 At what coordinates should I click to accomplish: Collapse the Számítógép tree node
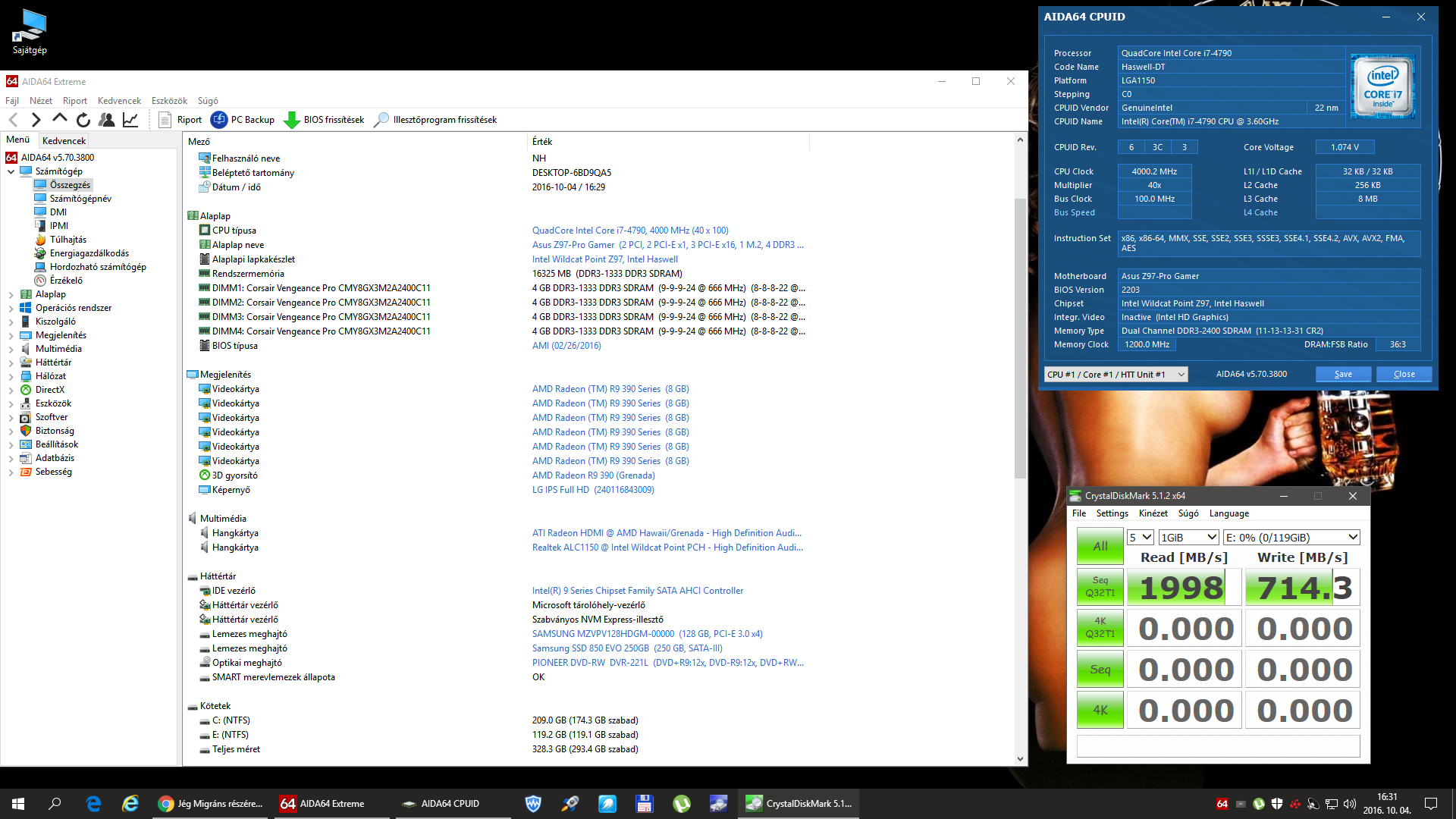tap(11, 171)
